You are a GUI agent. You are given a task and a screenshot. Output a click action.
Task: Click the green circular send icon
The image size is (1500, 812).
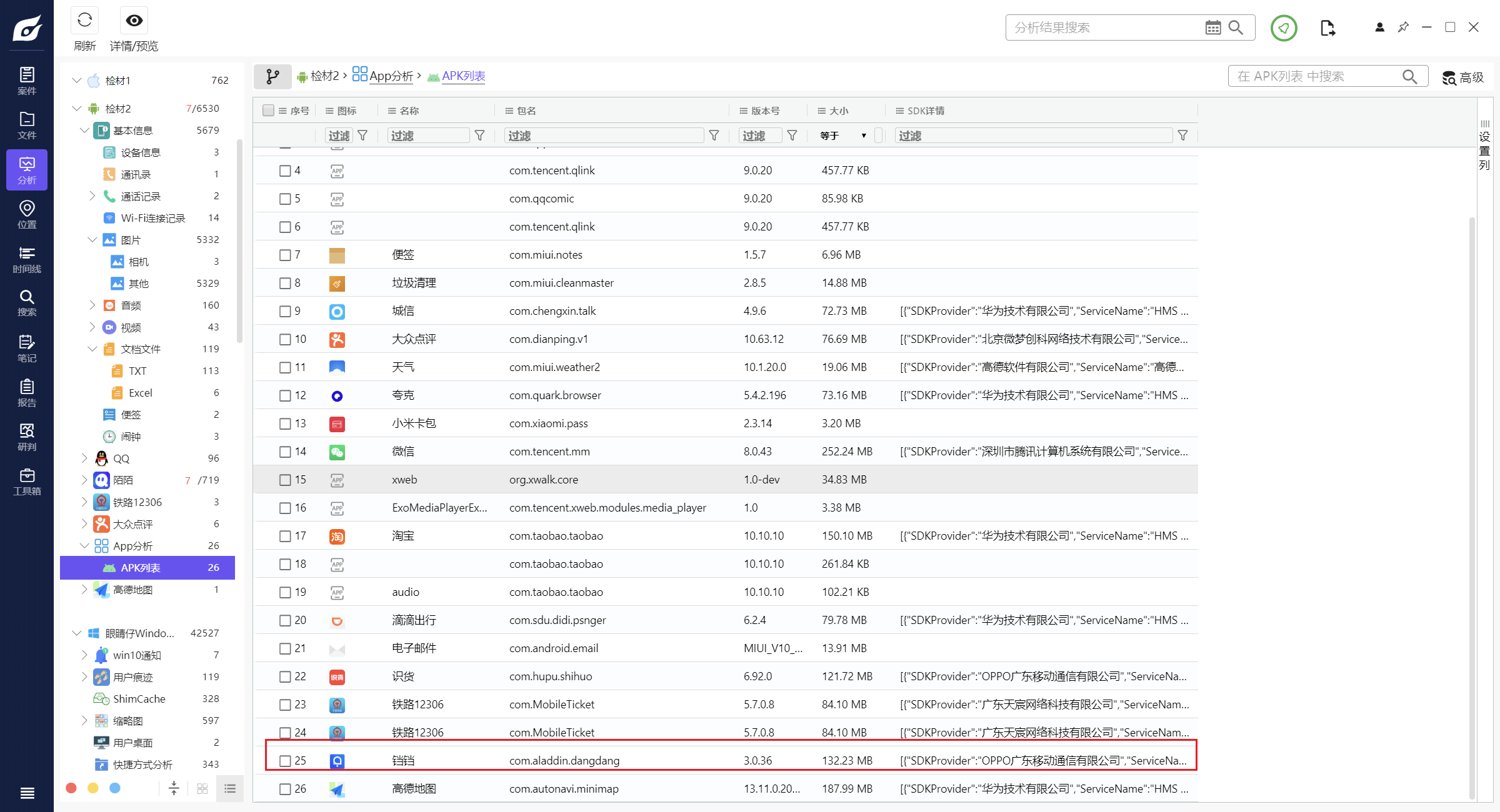coord(1284,28)
